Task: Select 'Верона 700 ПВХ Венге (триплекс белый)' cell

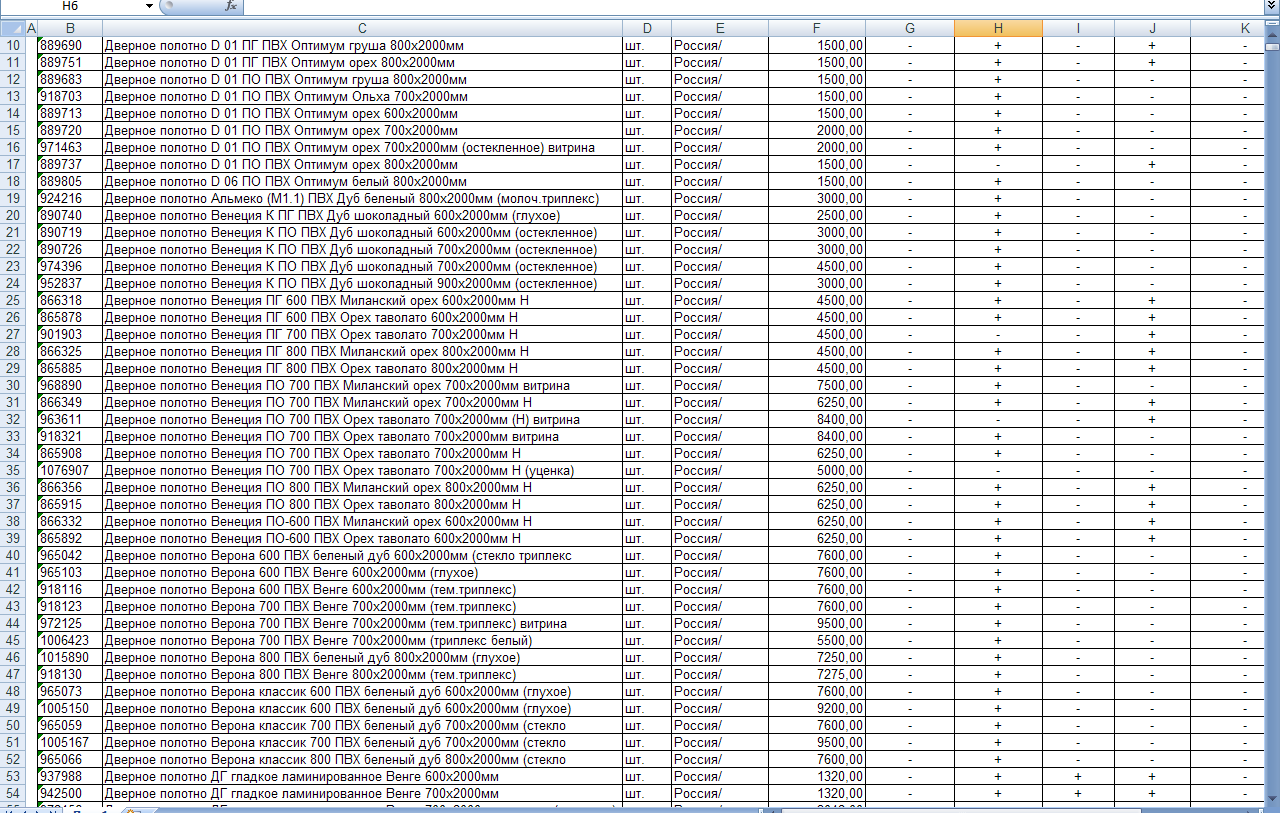Action: [x=362, y=640]
